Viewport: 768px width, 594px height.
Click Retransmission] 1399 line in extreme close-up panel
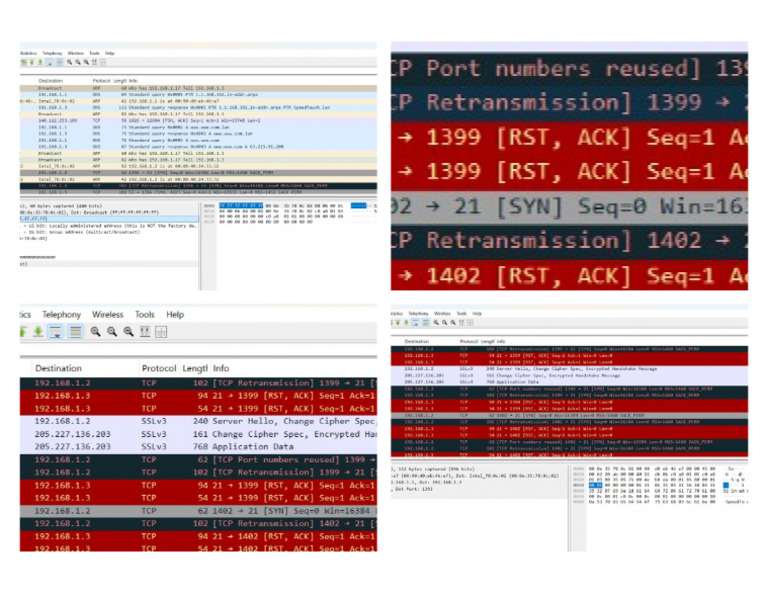pyautogui.click(x=569, y=103)
